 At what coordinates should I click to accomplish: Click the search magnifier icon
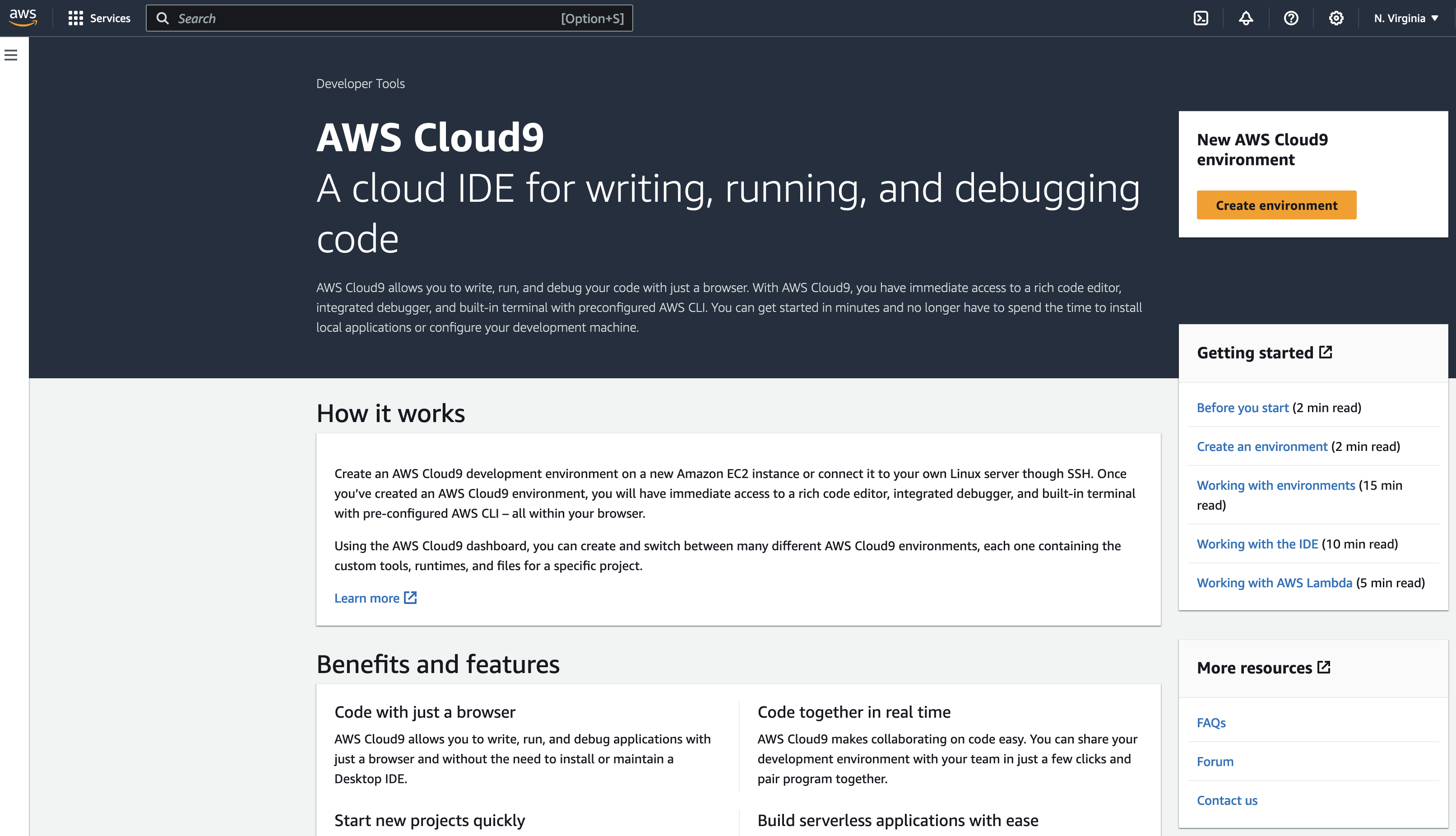click(x=162, y=19)
